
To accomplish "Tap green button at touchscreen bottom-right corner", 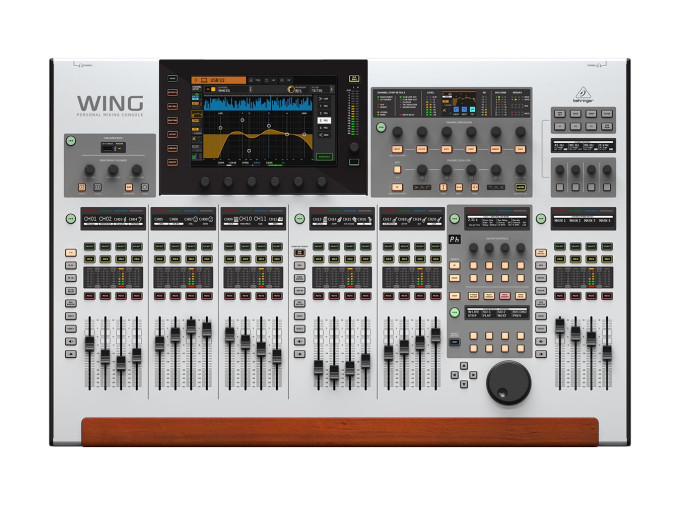I will tap(324, 156).
